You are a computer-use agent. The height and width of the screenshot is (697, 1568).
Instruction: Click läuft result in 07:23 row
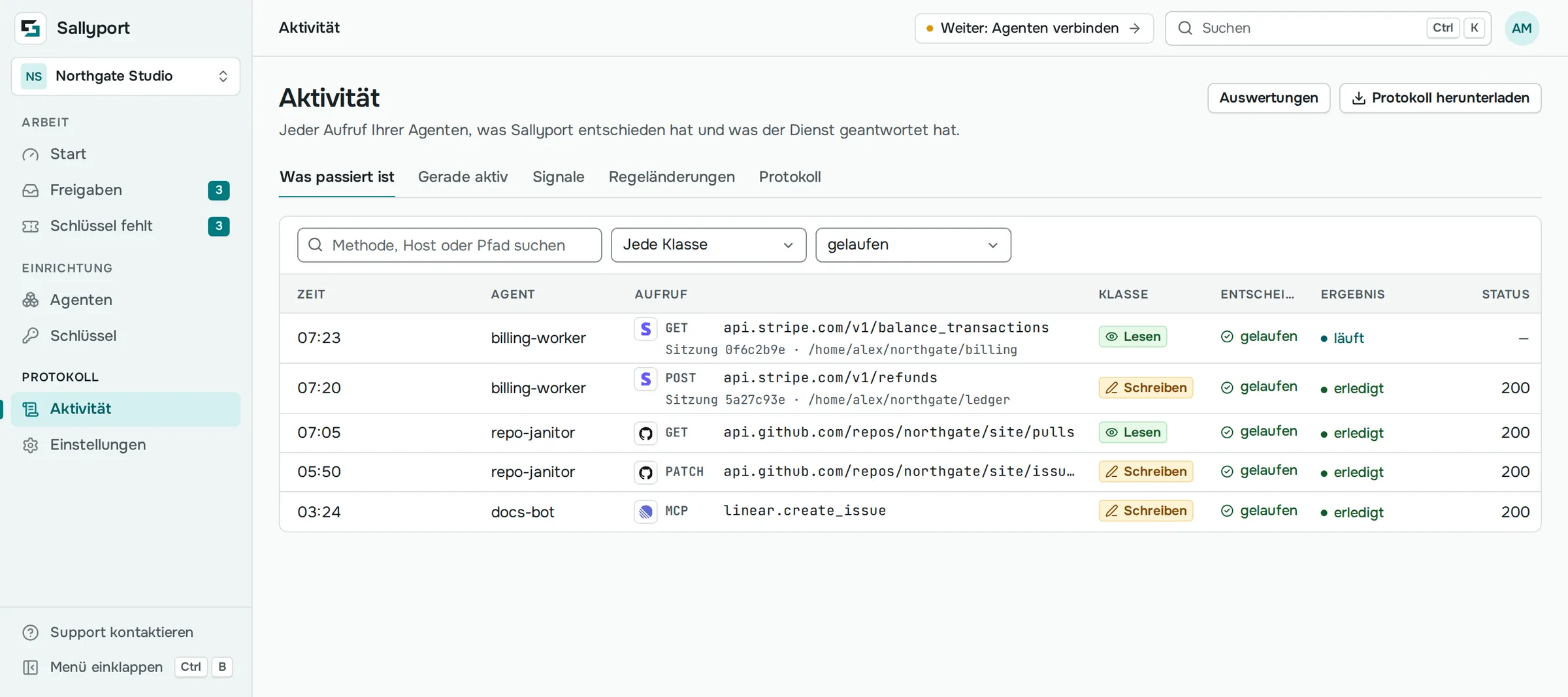(1343, 338)
